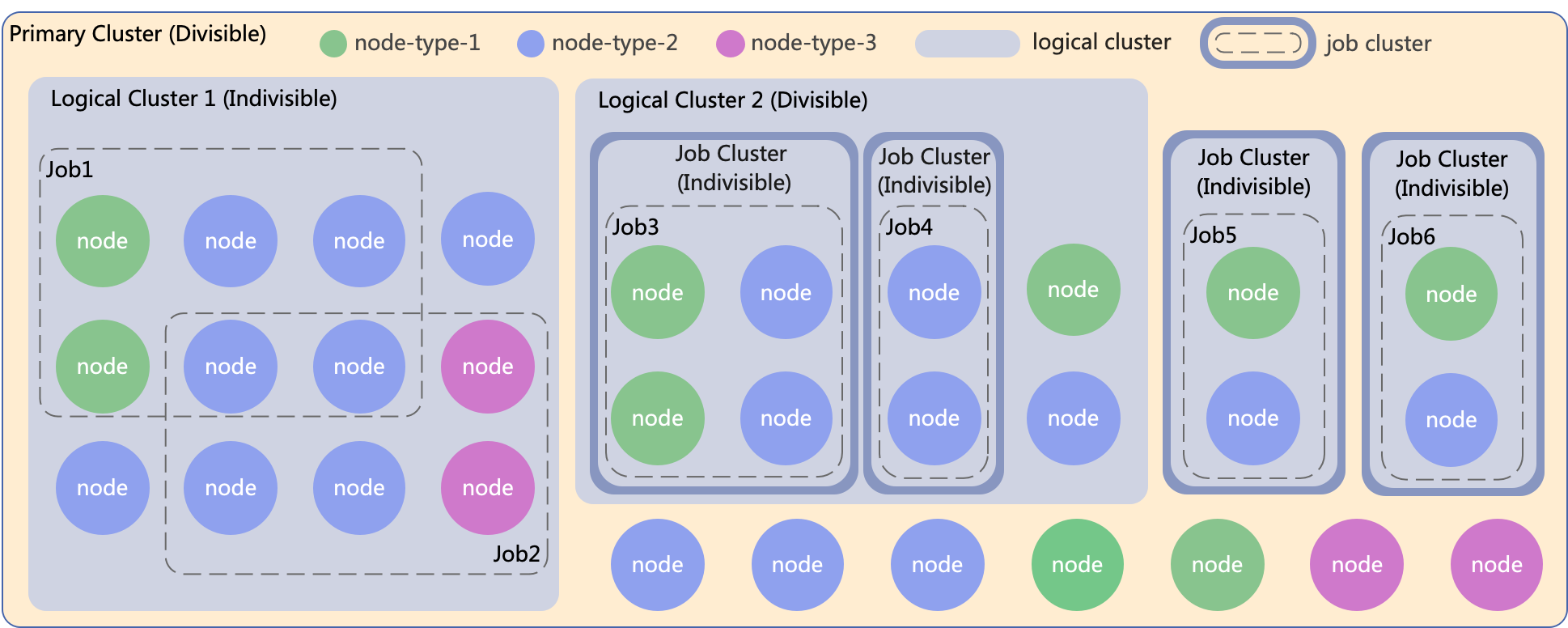Select the blue node inside Job6
This screenshot has width=1568, height=628.
coord(1451,420)
